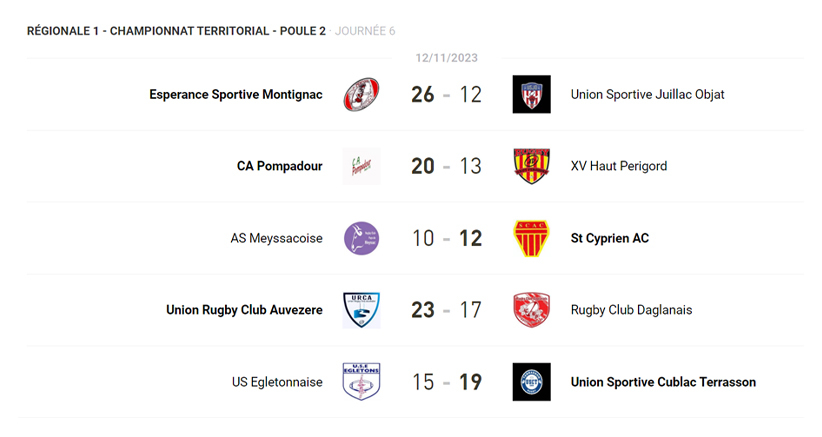Select CA Pompadour team name
Viewport: 822px width, 437px height.
[280, 166]
